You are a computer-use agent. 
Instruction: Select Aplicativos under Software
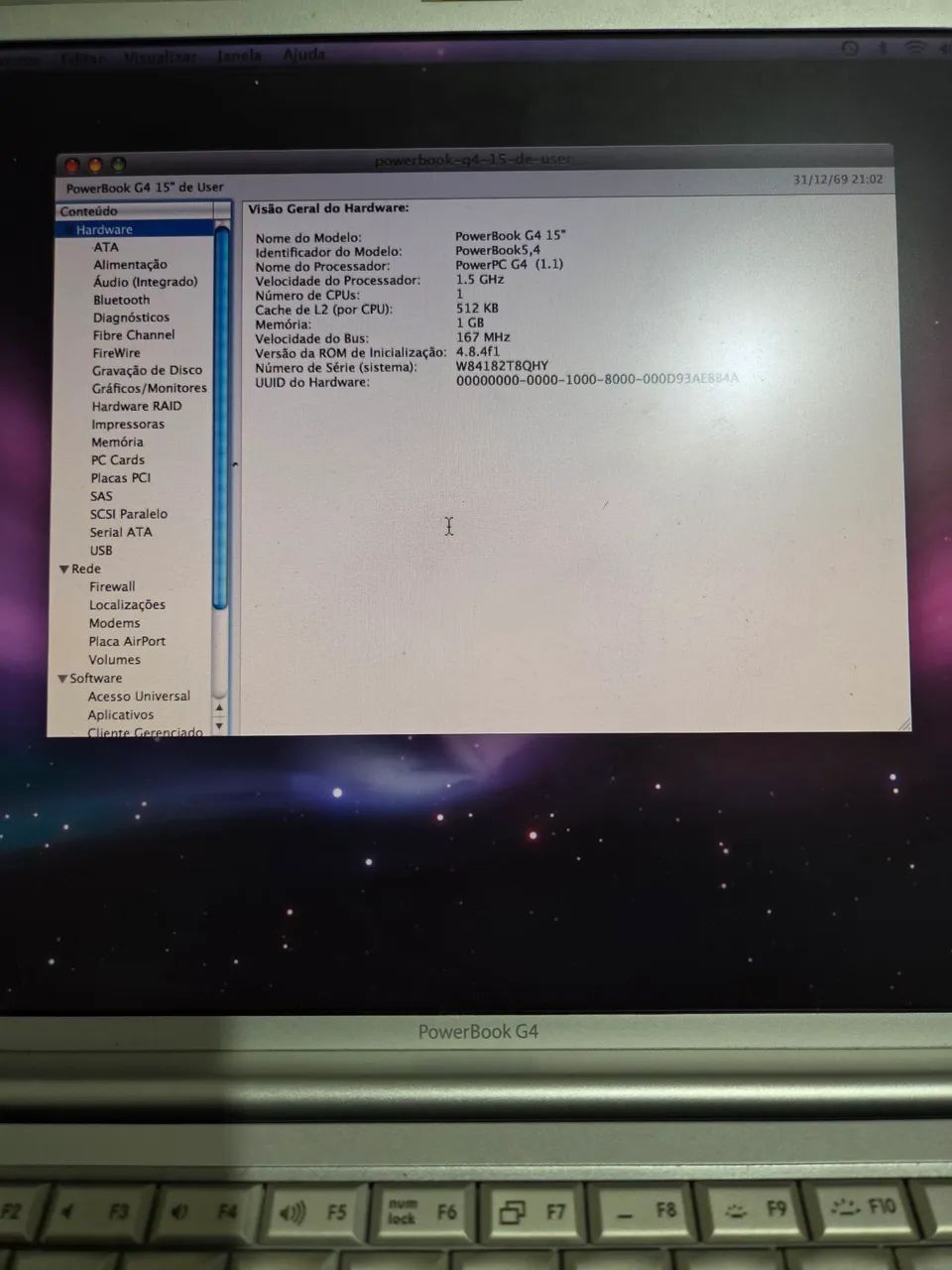pos(120,715)
